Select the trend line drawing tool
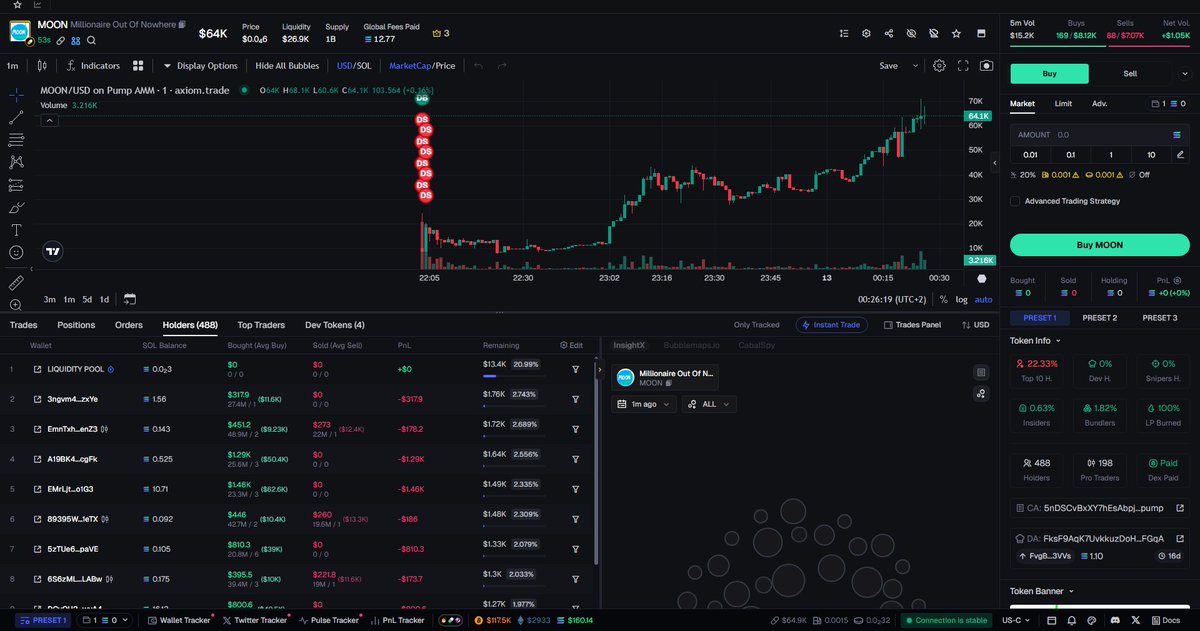 16,117
